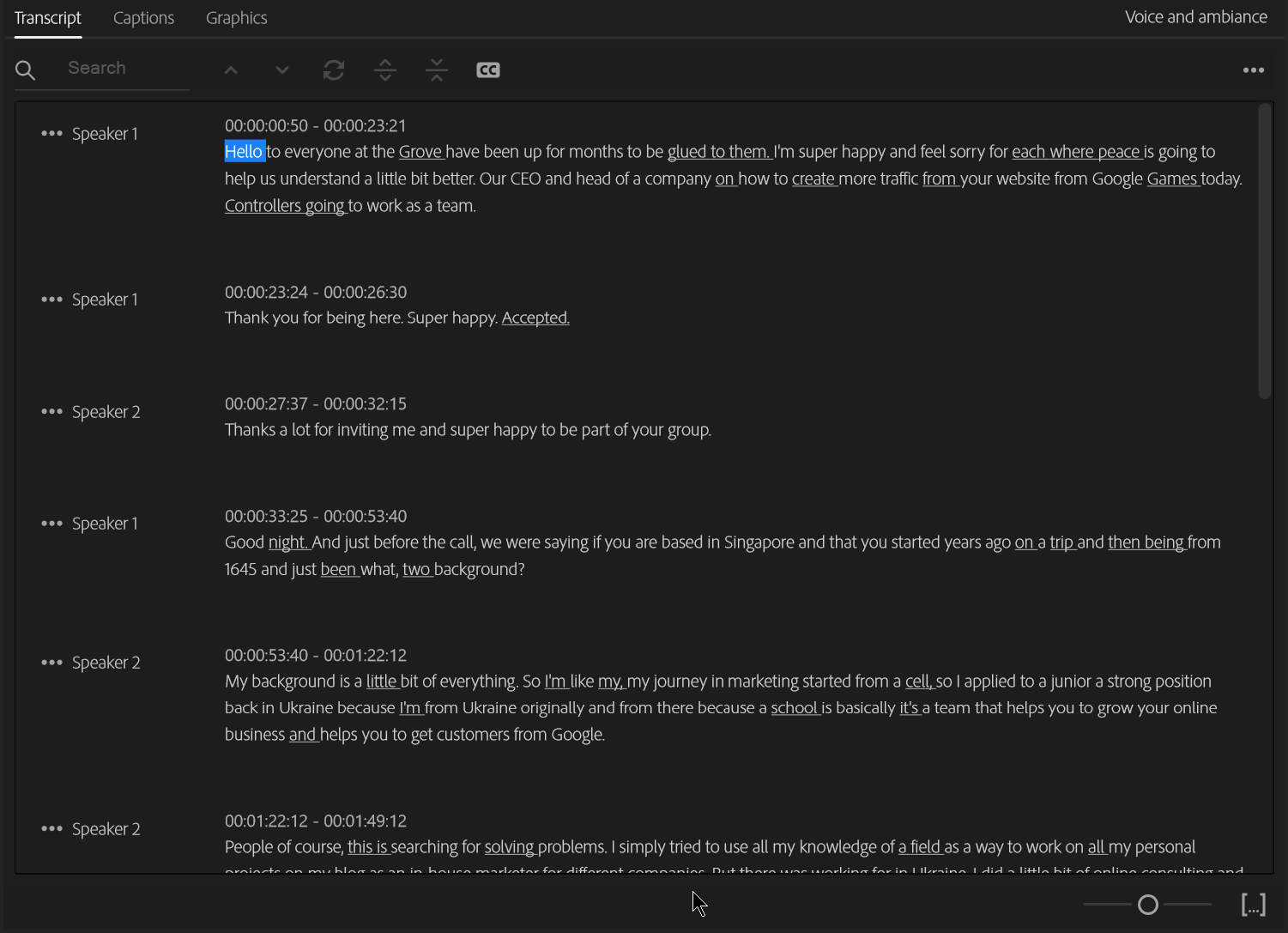The image size is (1288, 933).
Task: Toggle options for the last Speaker 2 block
Action: (x=51, y=828)
